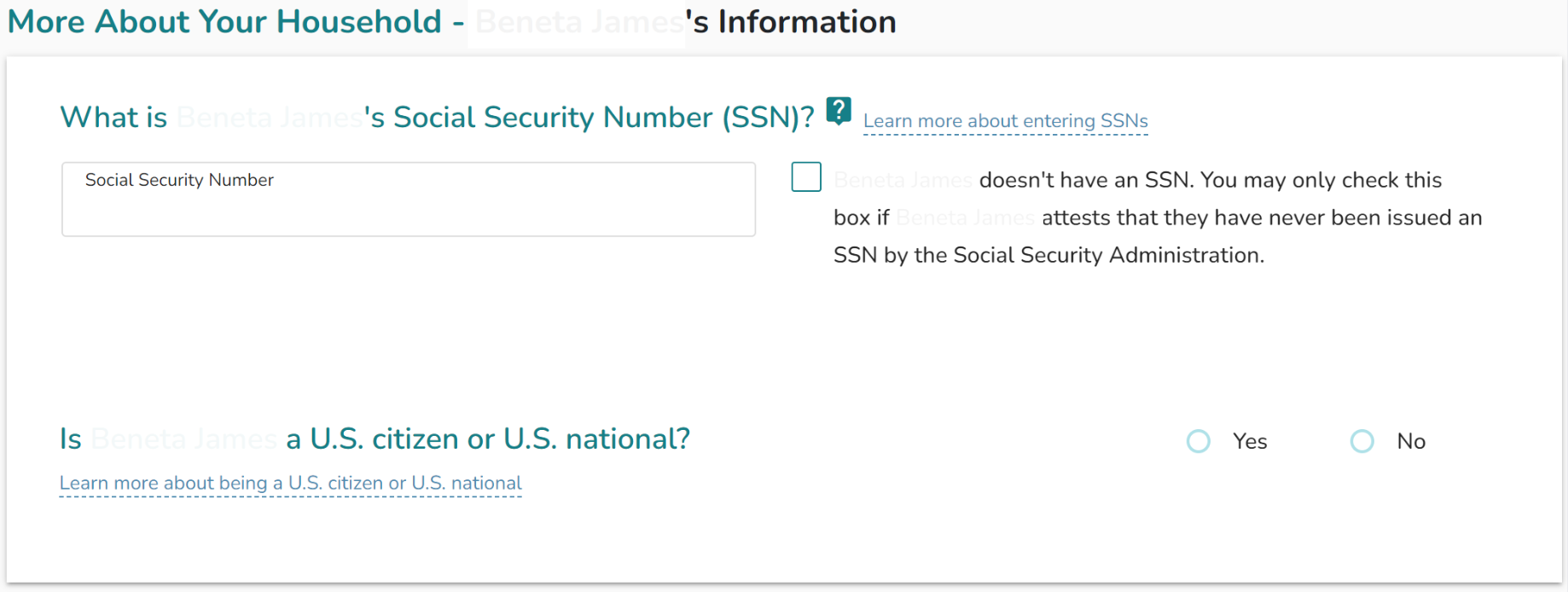1568x592 pixels.
Task: Focus the Social Security Number input field
Action: point(408,209)
